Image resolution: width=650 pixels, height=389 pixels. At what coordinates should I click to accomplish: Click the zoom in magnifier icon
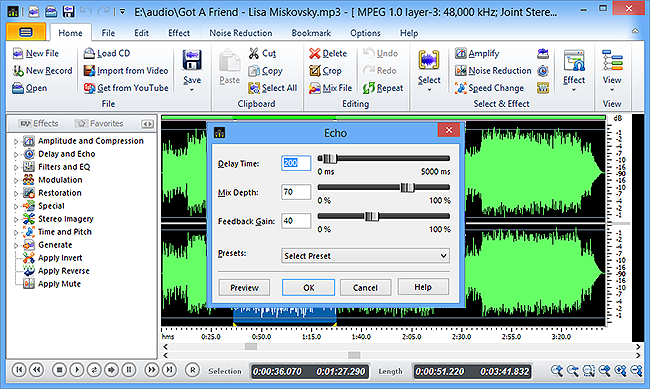coord(557,371)
